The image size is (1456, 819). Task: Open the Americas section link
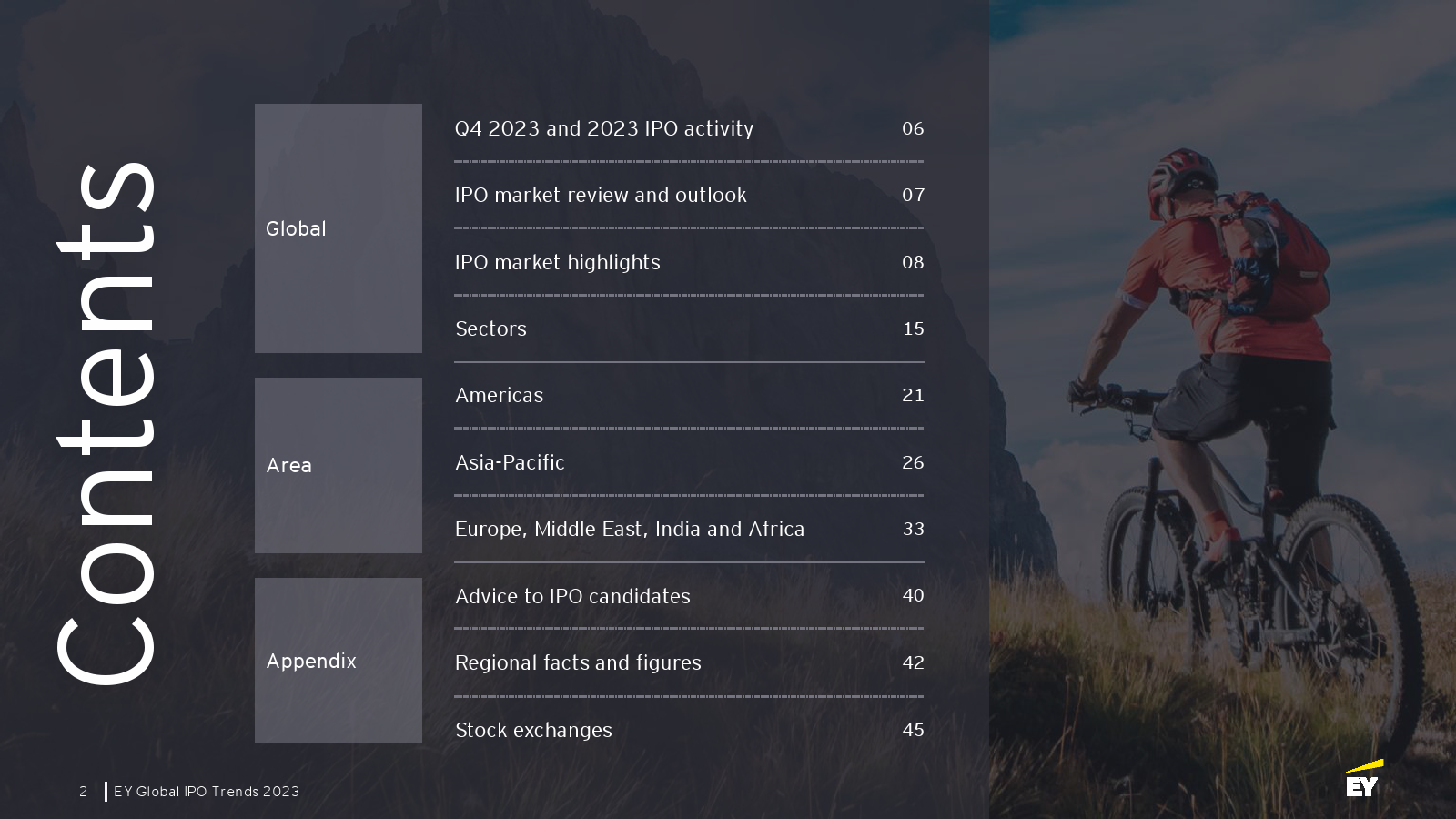(499, 396)
